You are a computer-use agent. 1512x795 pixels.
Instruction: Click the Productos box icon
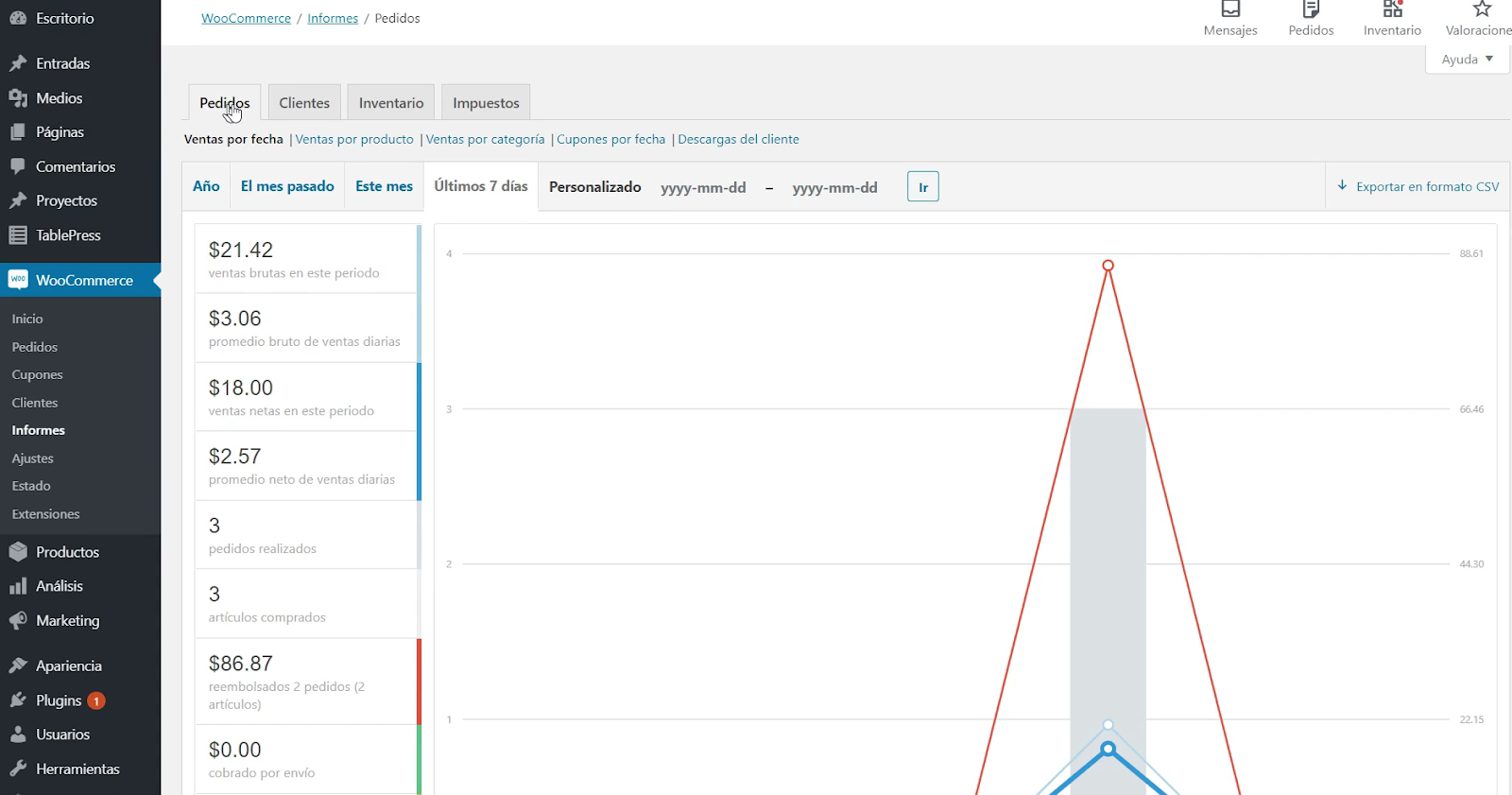(x=17, y=552)
